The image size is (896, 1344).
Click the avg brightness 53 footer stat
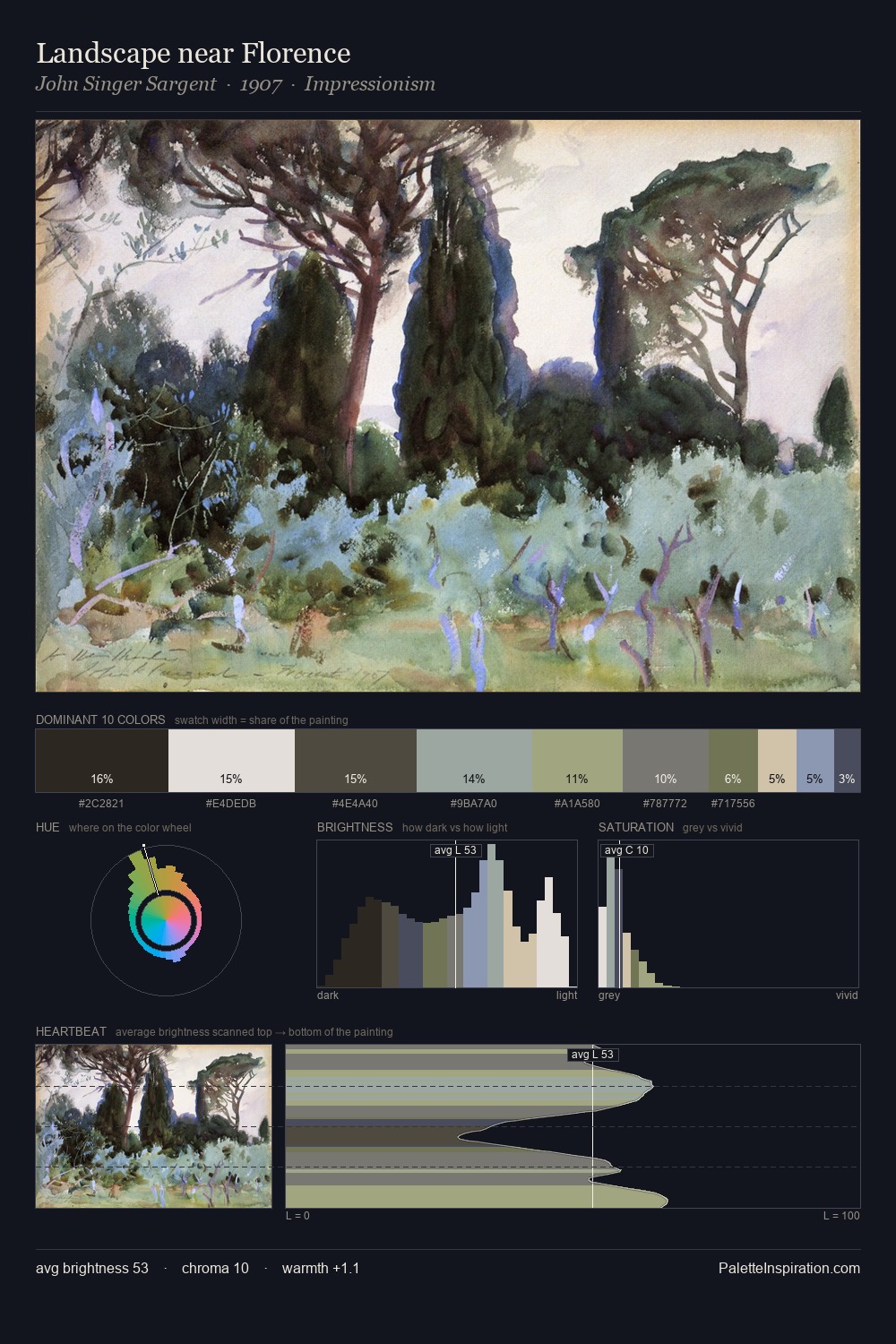(92, 1268)
